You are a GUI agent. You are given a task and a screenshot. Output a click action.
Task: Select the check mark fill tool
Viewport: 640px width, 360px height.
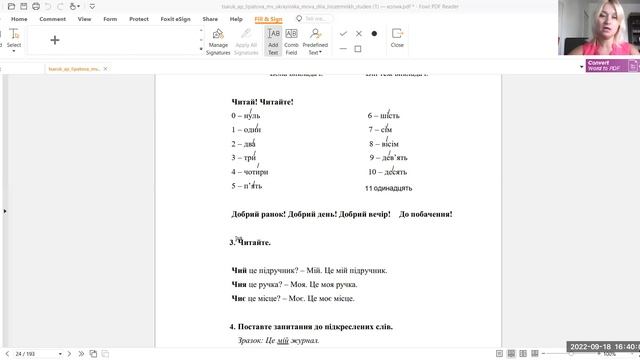coord(343,34)
